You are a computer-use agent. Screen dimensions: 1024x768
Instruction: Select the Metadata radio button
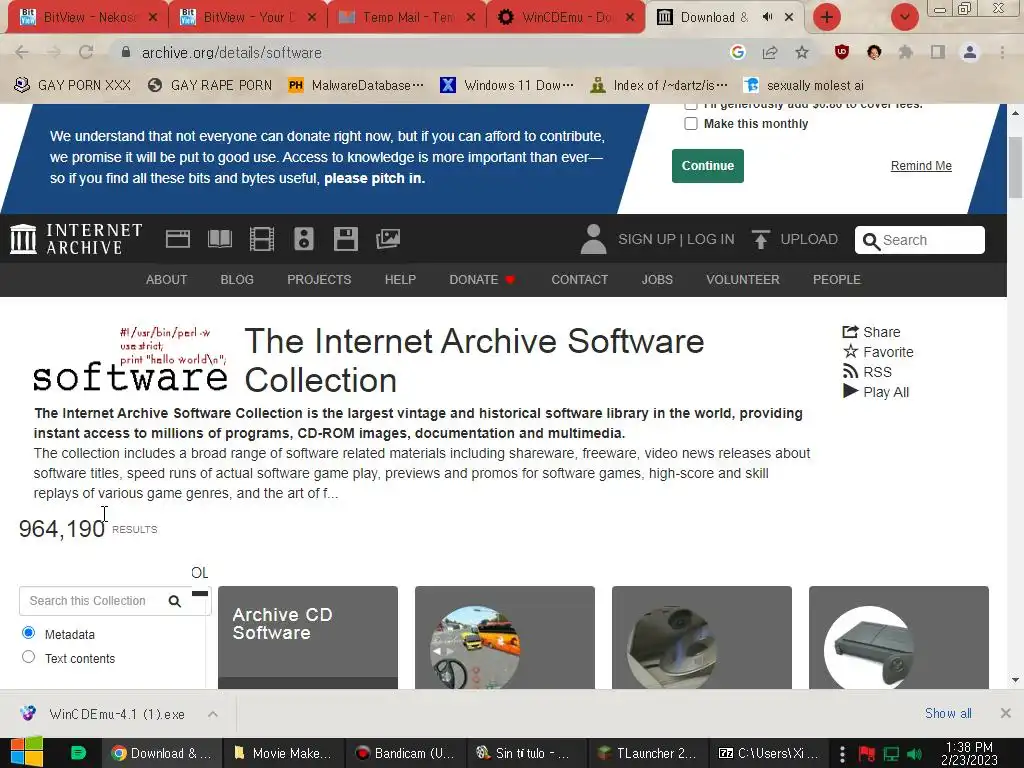(28, 633)
